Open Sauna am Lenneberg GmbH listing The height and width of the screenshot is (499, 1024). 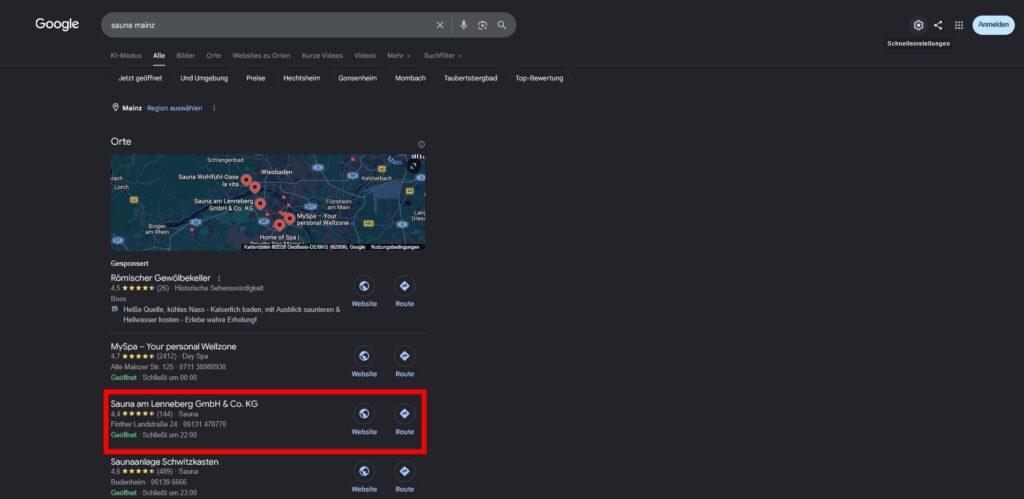click(184, 404)
